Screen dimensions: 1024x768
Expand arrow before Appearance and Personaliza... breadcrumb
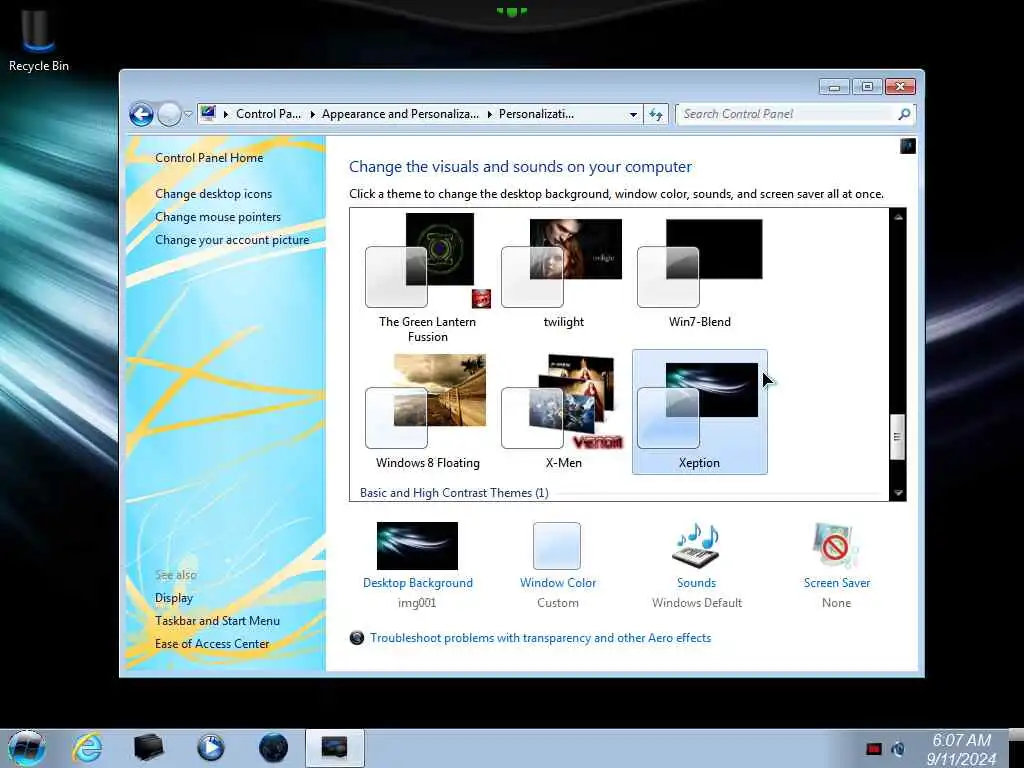312,114
